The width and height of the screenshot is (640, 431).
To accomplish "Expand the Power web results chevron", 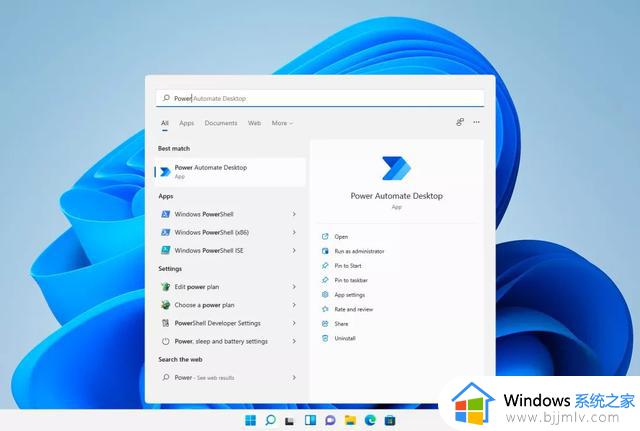I will coord(294,377).
